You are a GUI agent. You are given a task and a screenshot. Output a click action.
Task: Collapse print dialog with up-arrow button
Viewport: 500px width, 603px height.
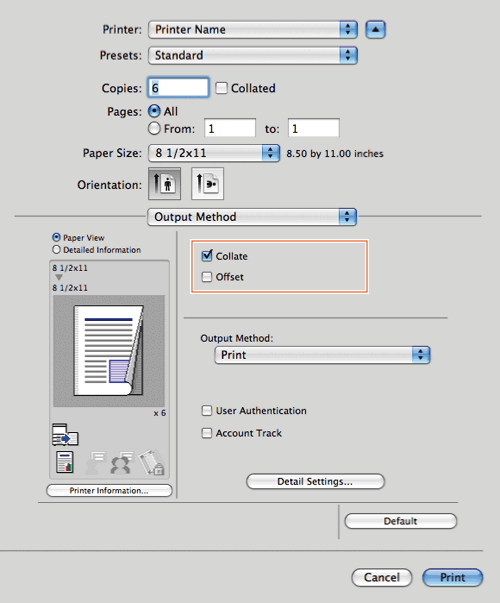point(375,30)
